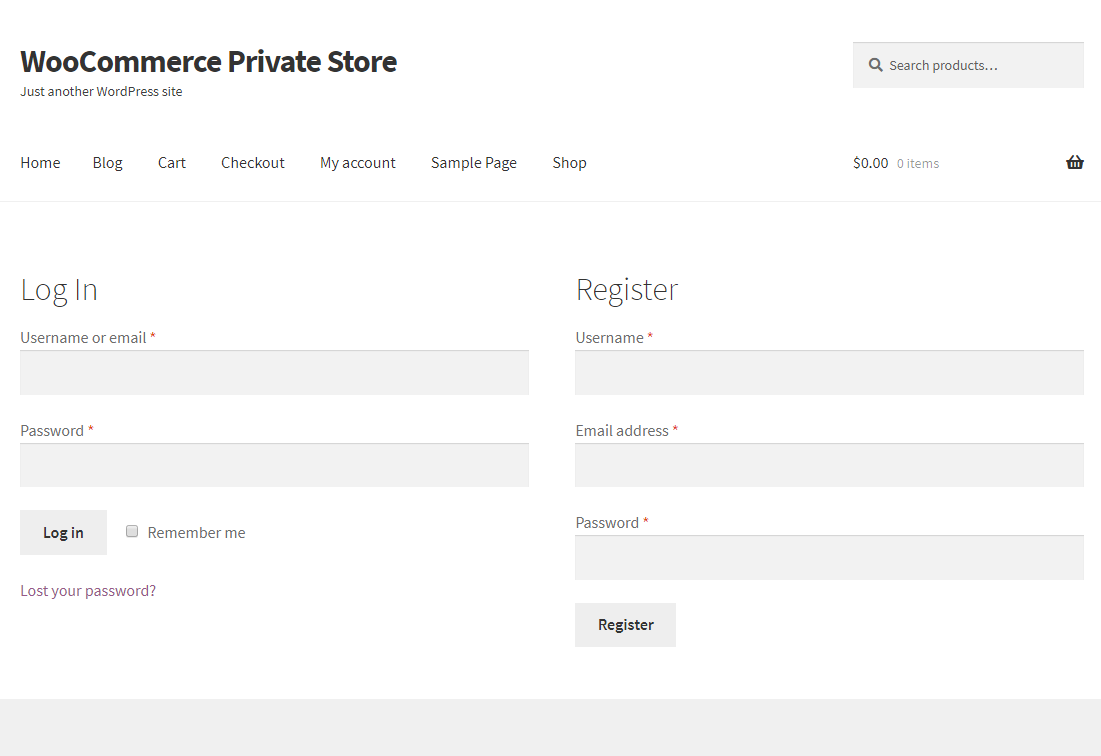
Task: Click the search magnifier icon
Action: coord(876,65)
